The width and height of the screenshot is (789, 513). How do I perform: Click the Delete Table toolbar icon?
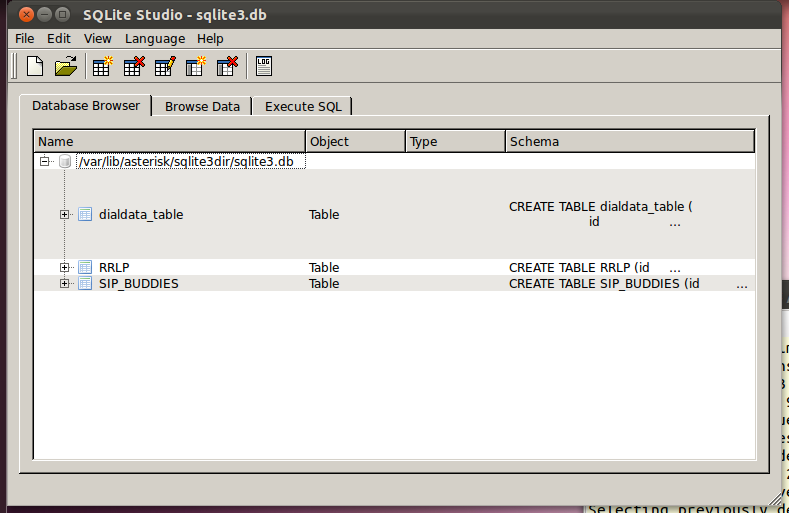133,67
